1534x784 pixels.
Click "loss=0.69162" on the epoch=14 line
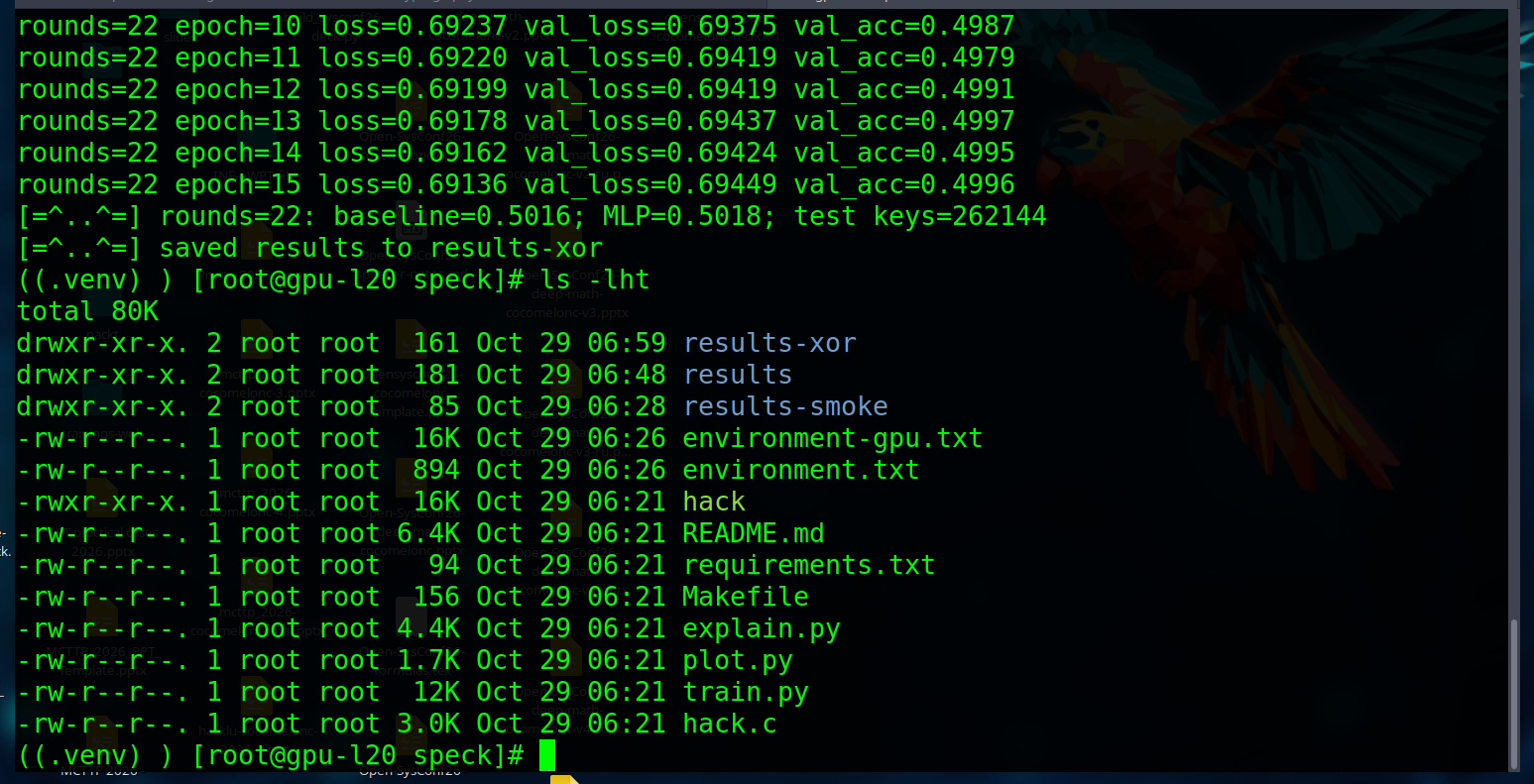pyautogui.click(x=413, y=153)
